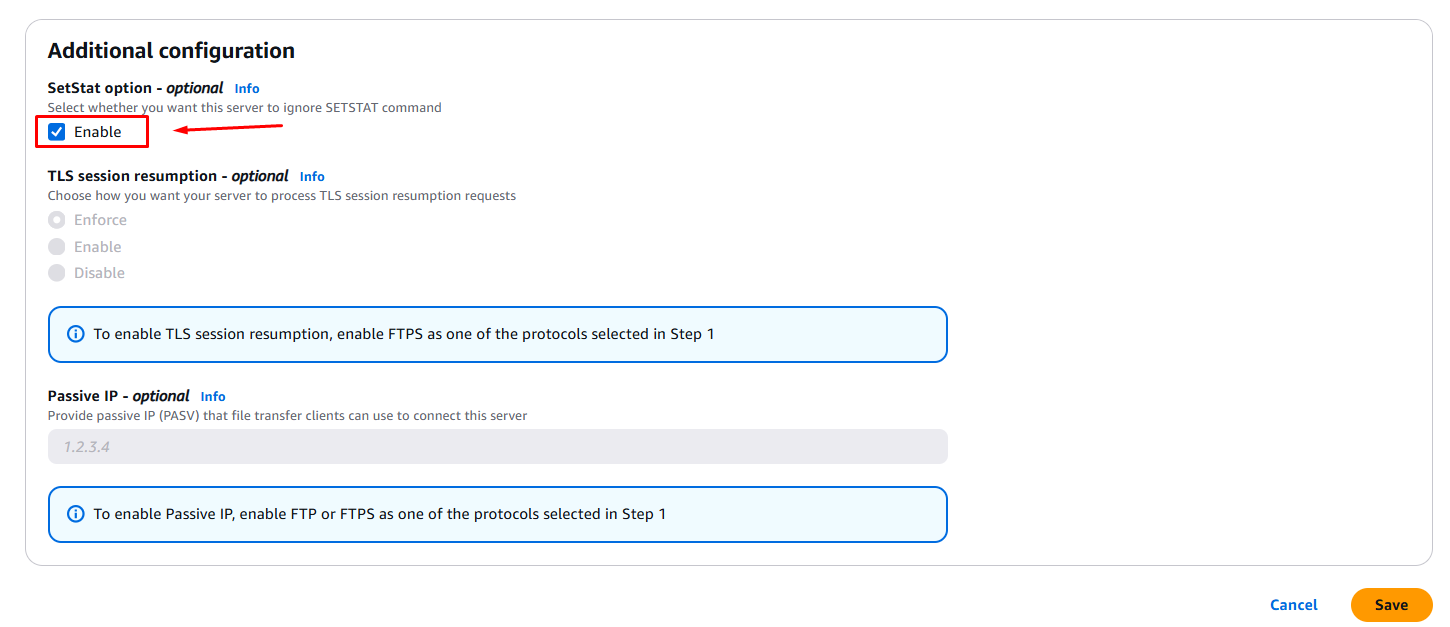Click the Passive IP FTP or FTPS notice text

click(x=380, y=514)
